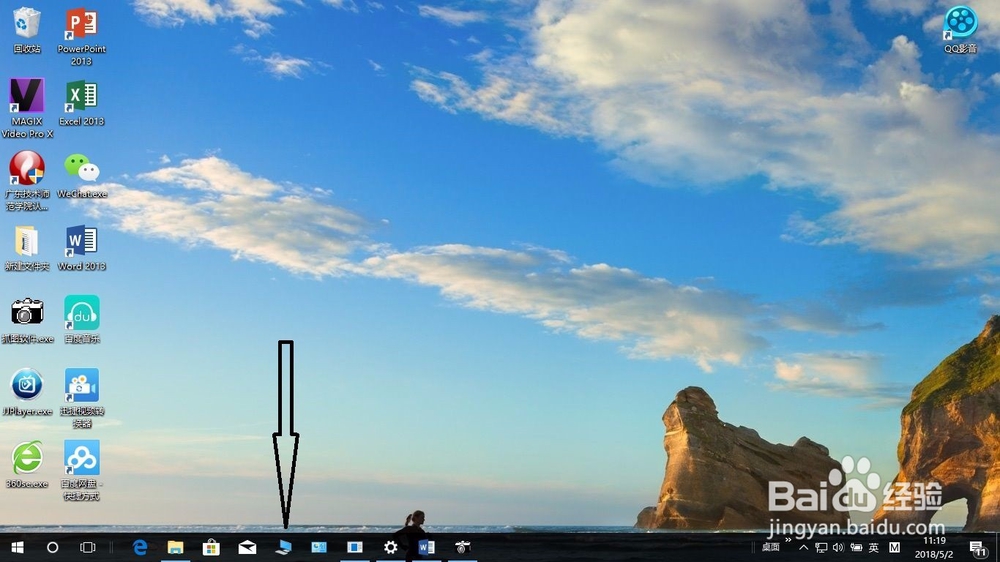Launch Microsoft Edge from the taskbar

140,547
